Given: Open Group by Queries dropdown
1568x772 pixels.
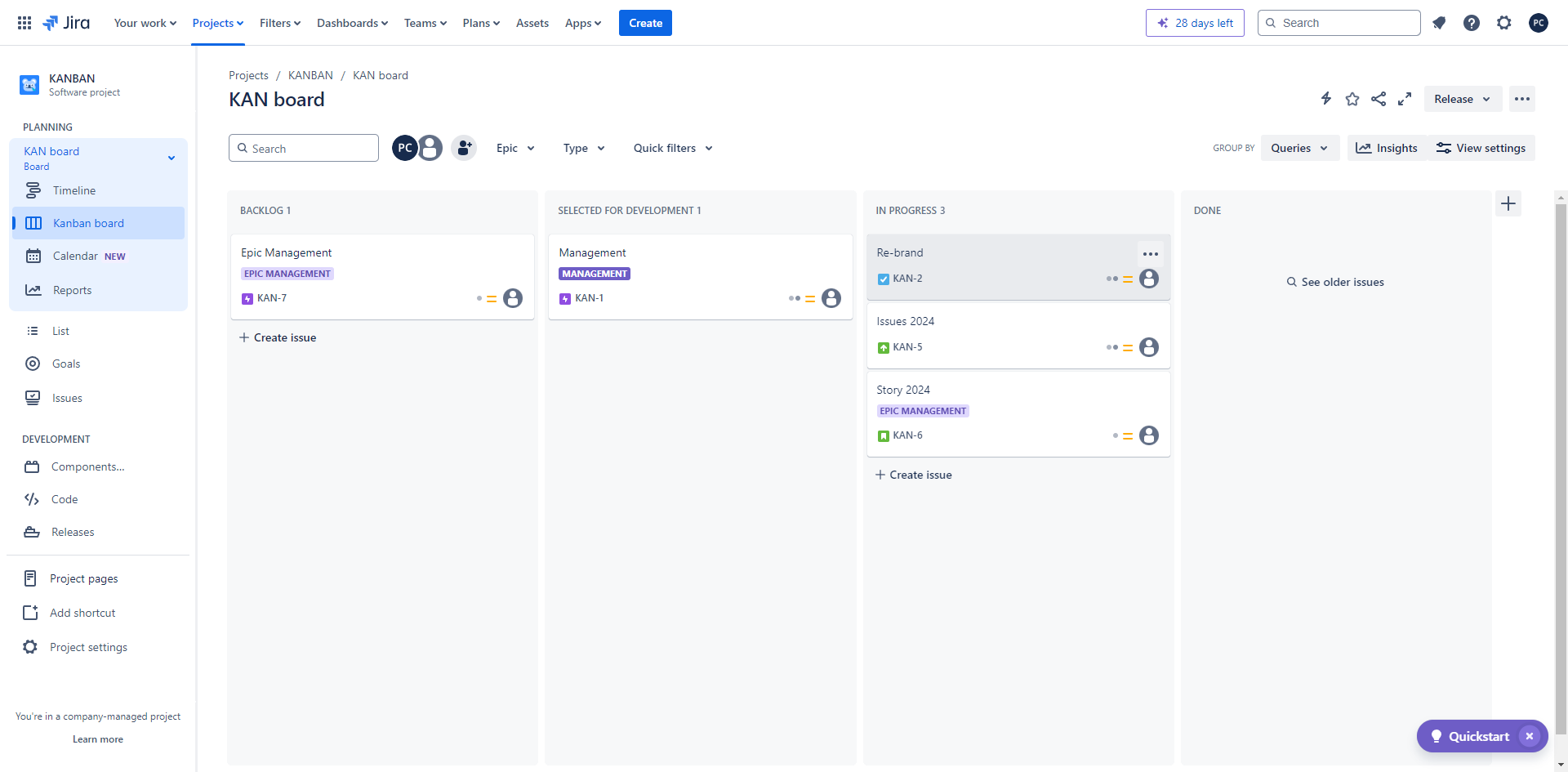Looking at the screenshot, I should tap(1299, 148).
